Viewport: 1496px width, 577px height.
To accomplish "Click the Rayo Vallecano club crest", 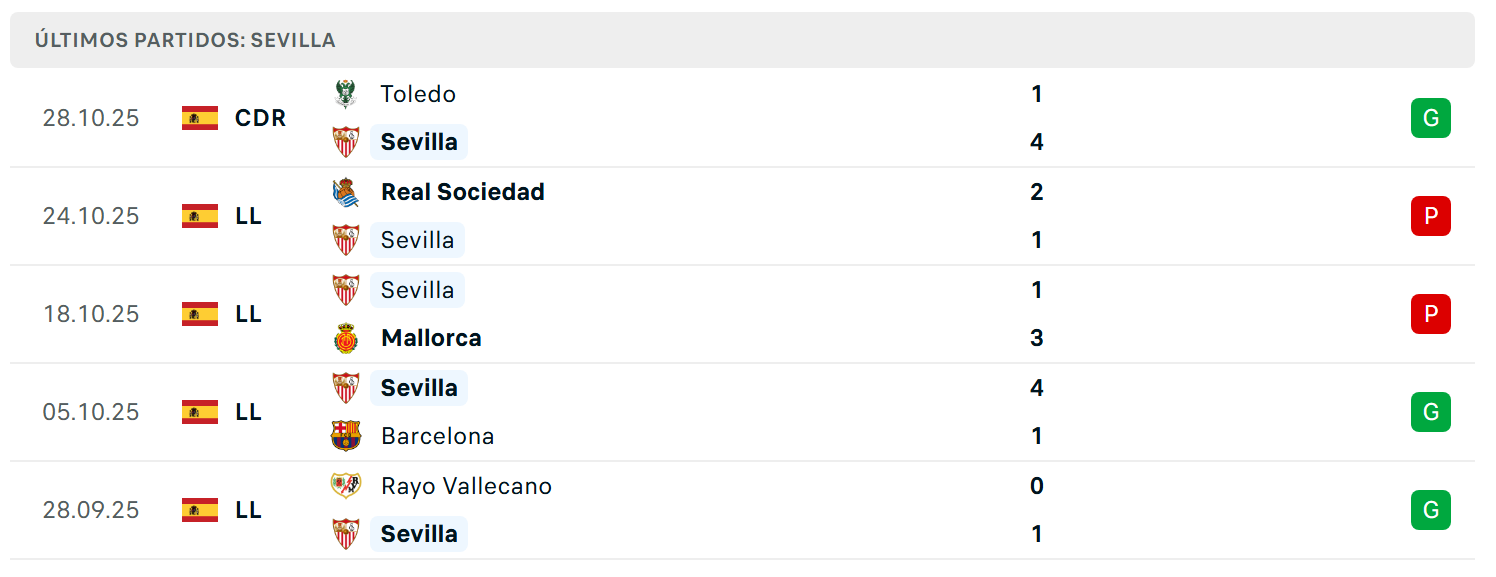I will (345, 486).
